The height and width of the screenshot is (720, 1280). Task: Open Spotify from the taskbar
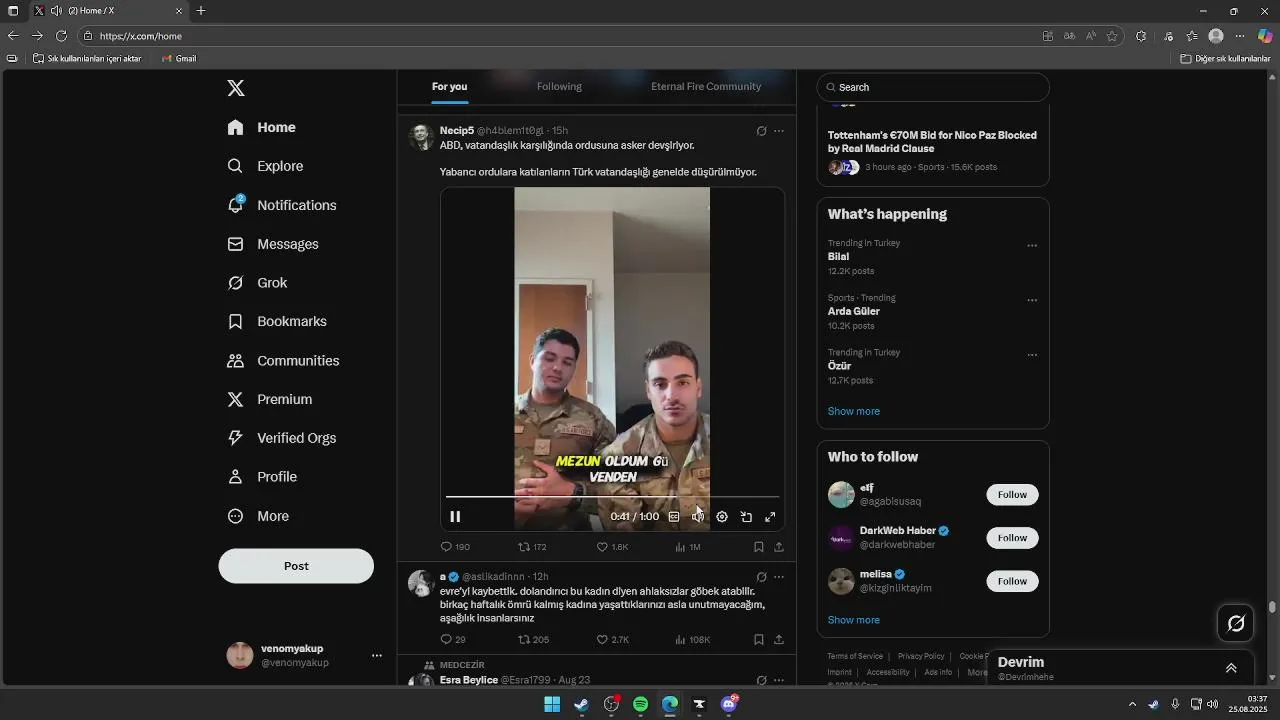click(x=640, y=704)
